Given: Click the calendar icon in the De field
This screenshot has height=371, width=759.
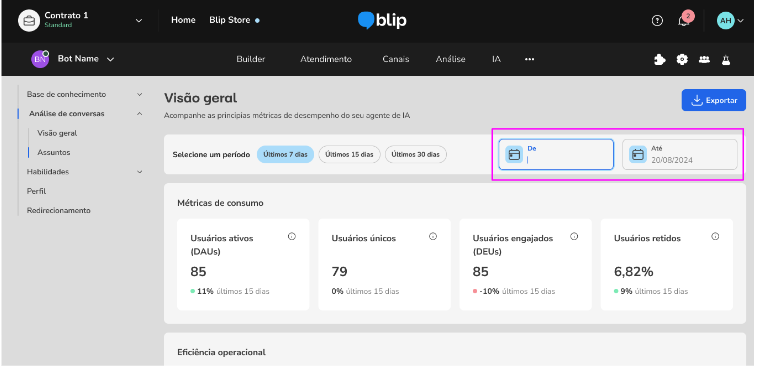Looking at the screenshot, I should [x=514, y=155].
